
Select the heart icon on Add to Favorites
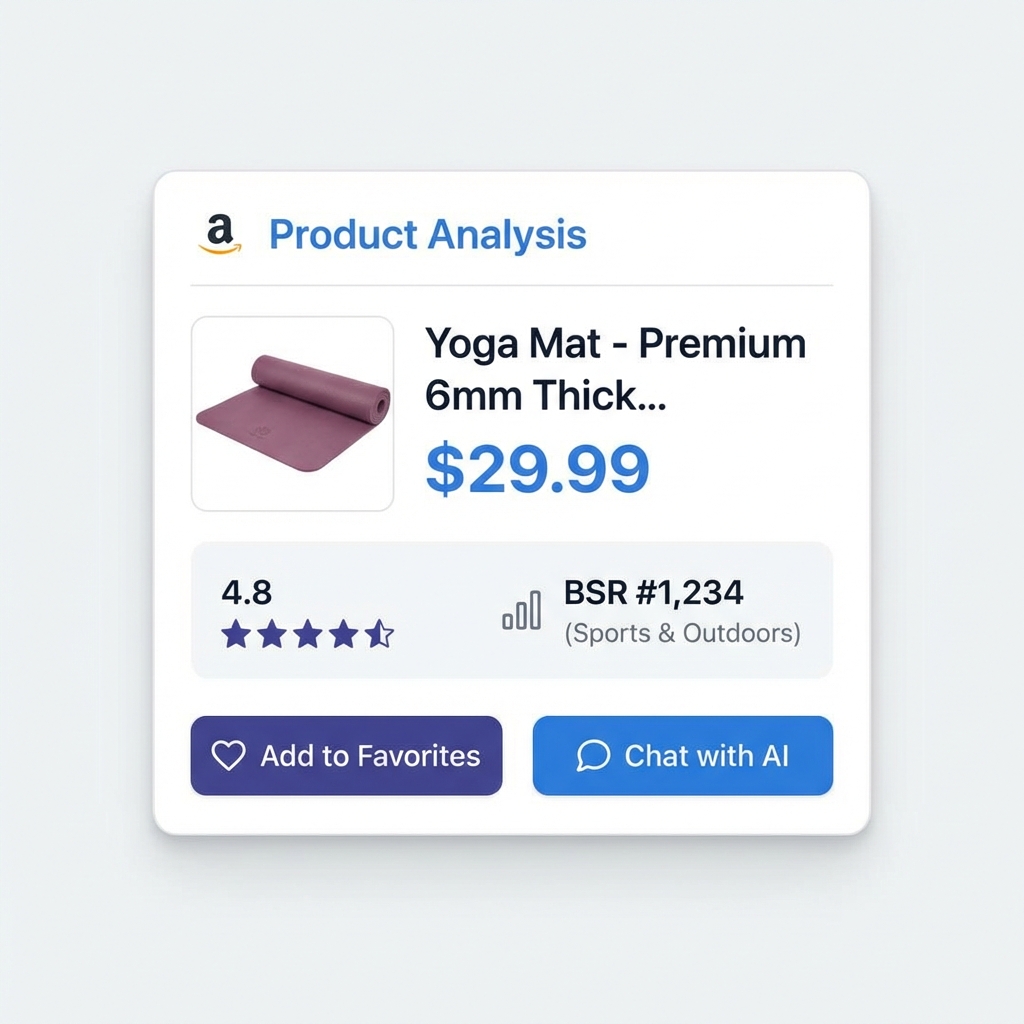231,756
